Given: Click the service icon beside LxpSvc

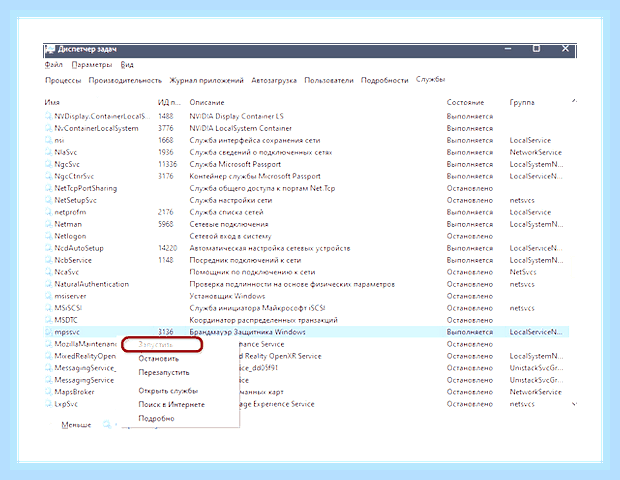Looking at the screenshot, I should pyautogui.click(x=48, y=404).
